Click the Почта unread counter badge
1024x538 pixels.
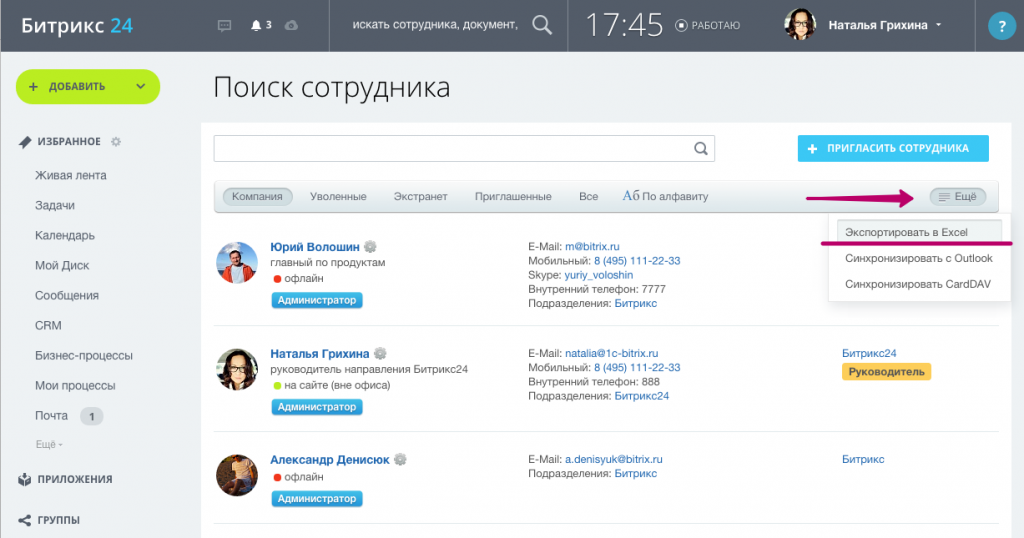click(91, 416)
